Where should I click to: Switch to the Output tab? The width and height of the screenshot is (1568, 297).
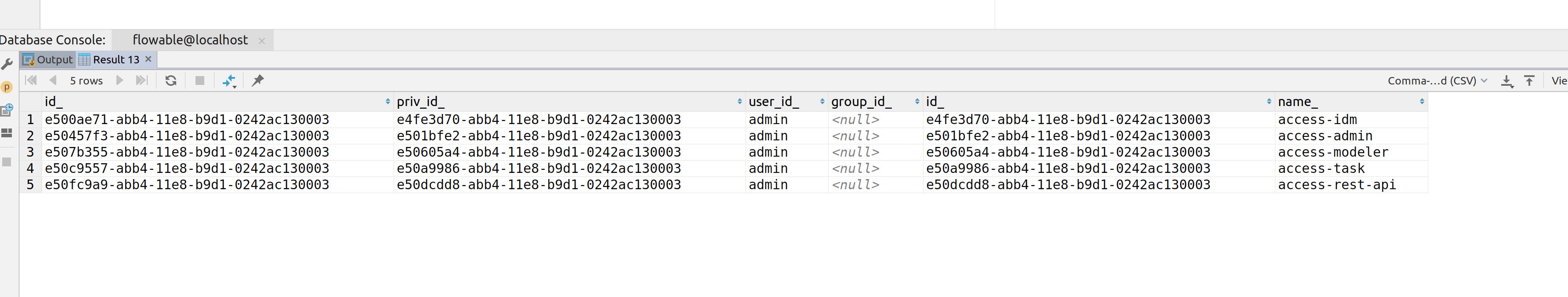[x=48, y=60]
